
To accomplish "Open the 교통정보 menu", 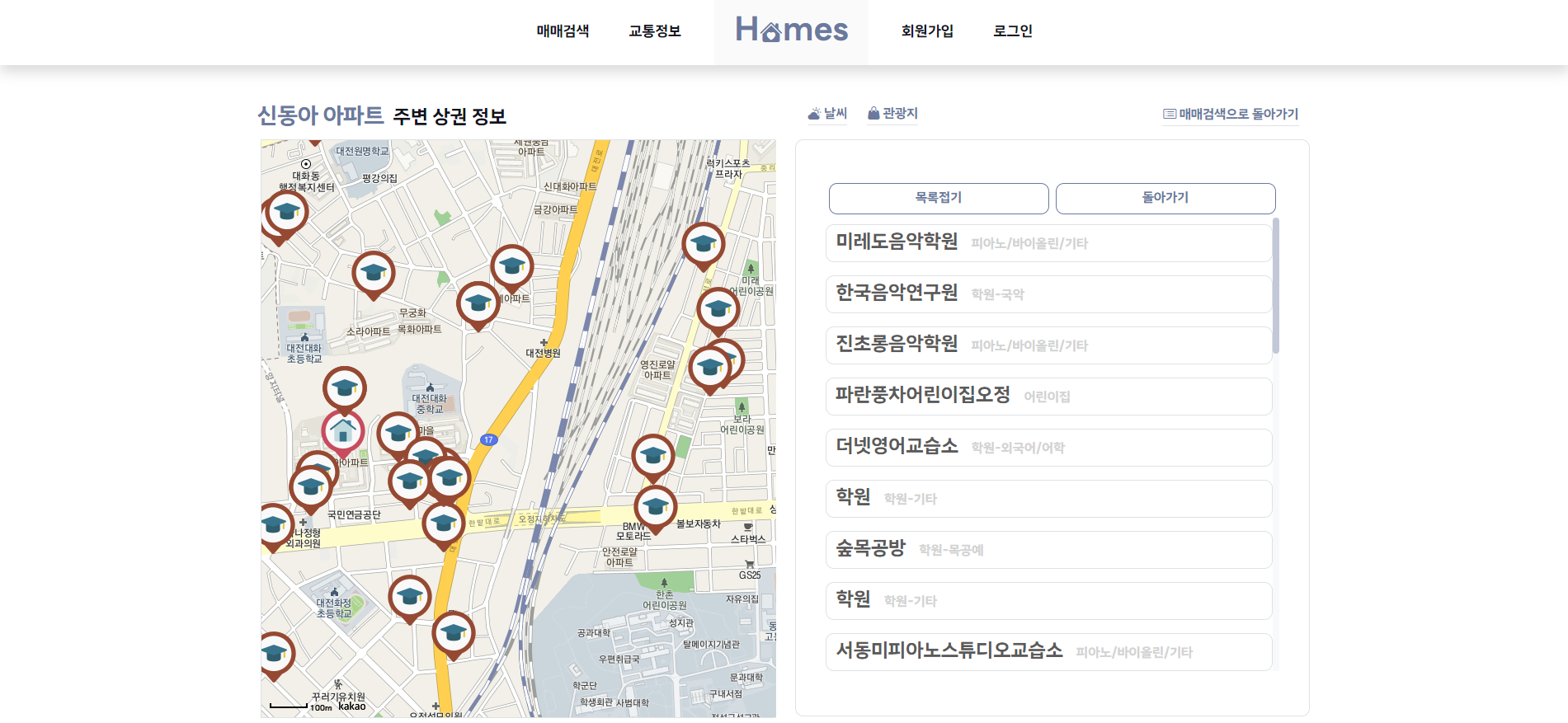I will pos(655,31).
